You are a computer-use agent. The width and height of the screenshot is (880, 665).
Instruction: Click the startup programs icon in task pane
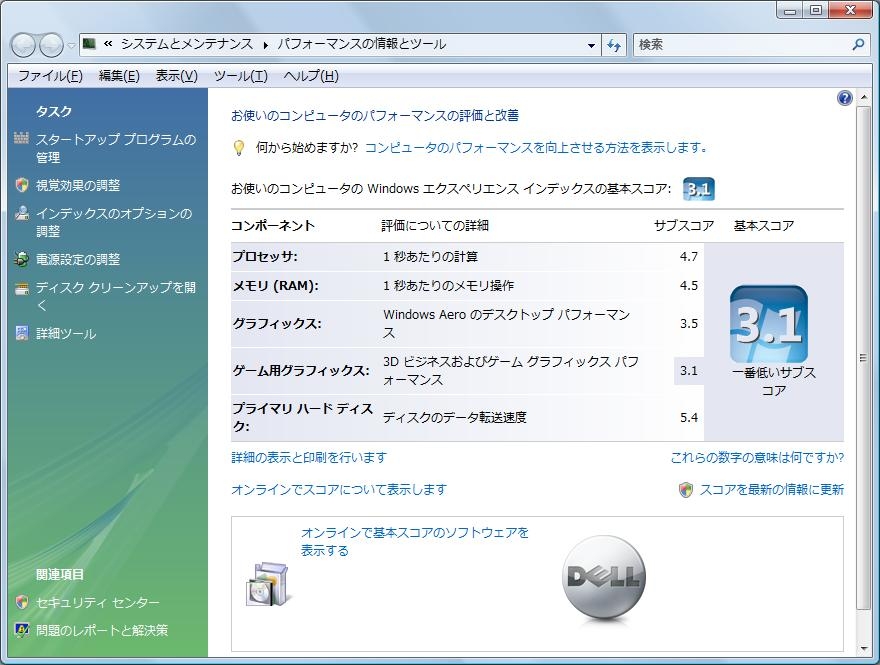click(22, 140)
